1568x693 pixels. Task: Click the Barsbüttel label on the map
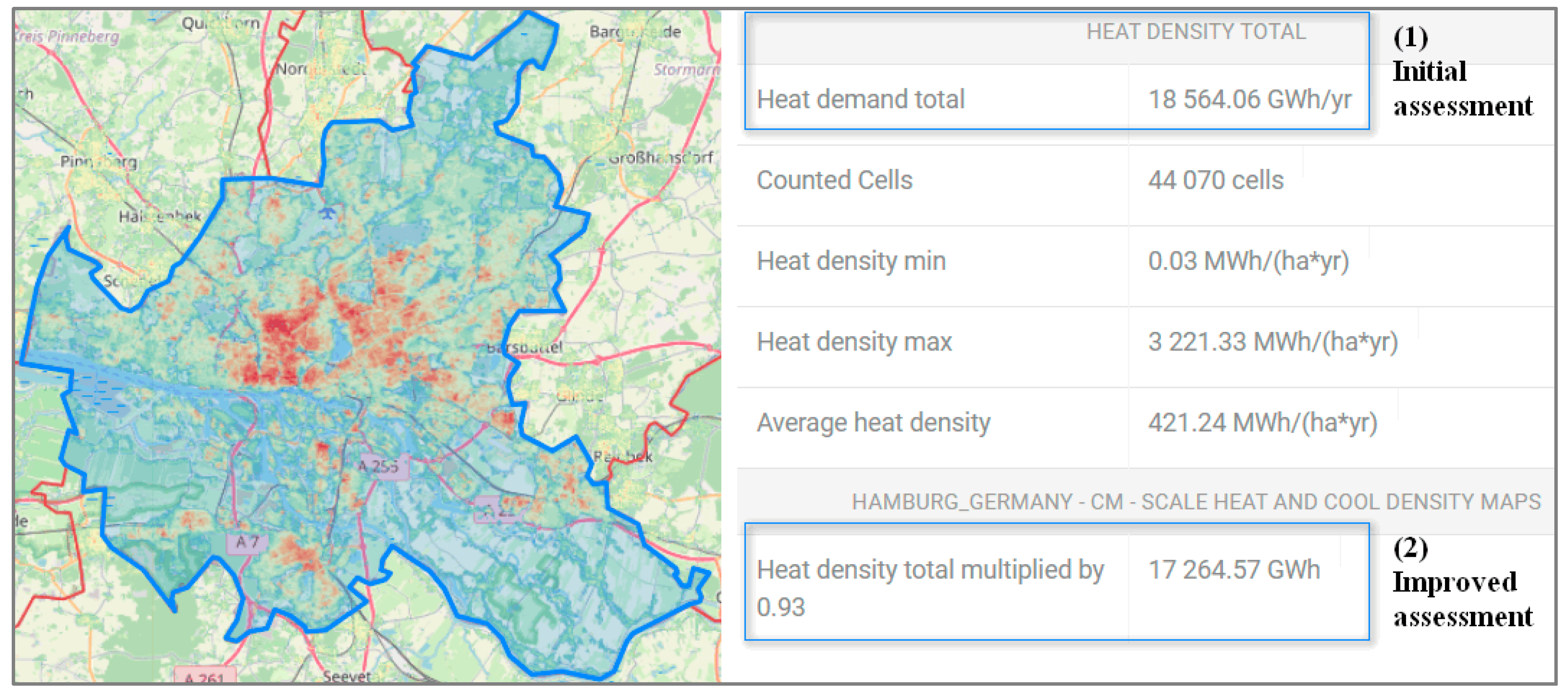pos(525,347)
